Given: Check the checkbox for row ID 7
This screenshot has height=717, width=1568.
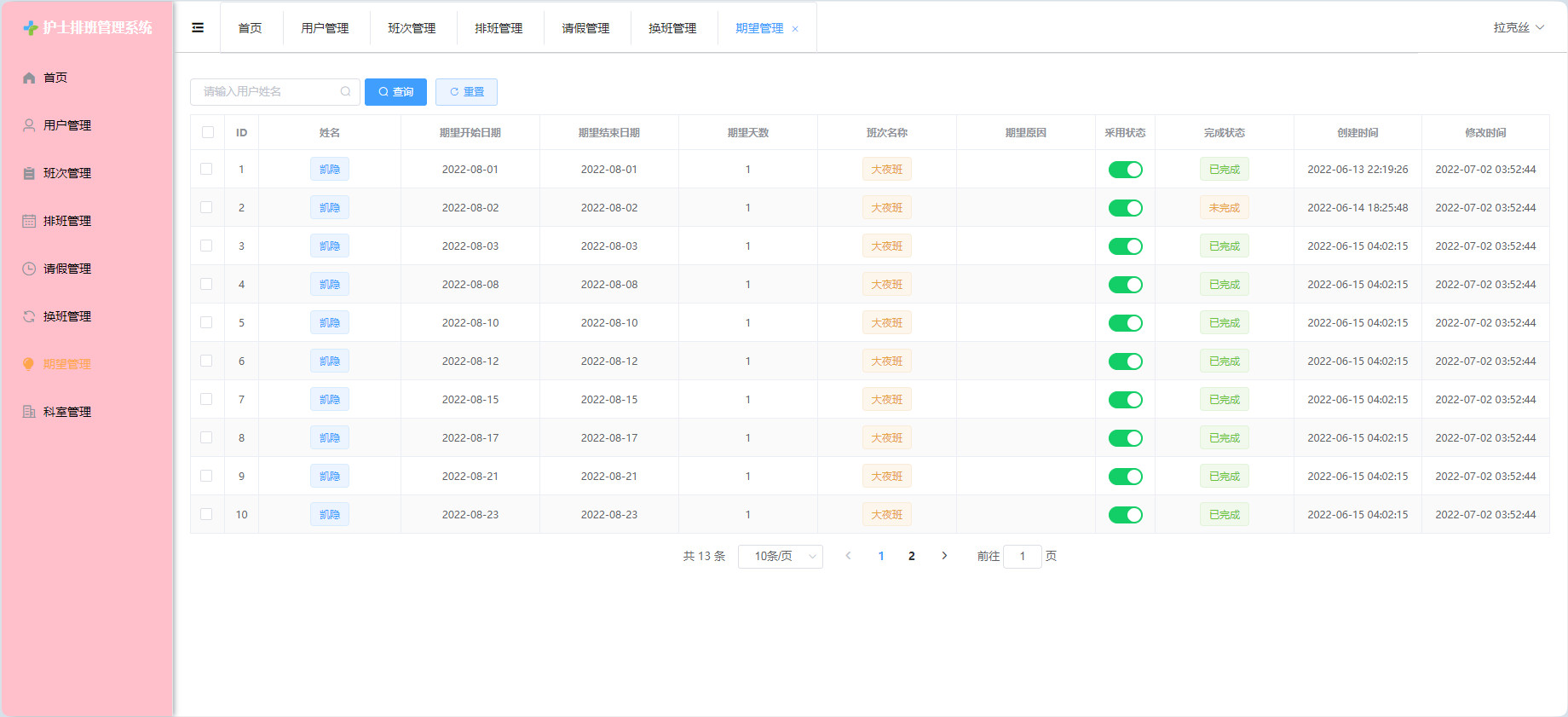Looking at the screenshot, I should click(x=206, y=399).
